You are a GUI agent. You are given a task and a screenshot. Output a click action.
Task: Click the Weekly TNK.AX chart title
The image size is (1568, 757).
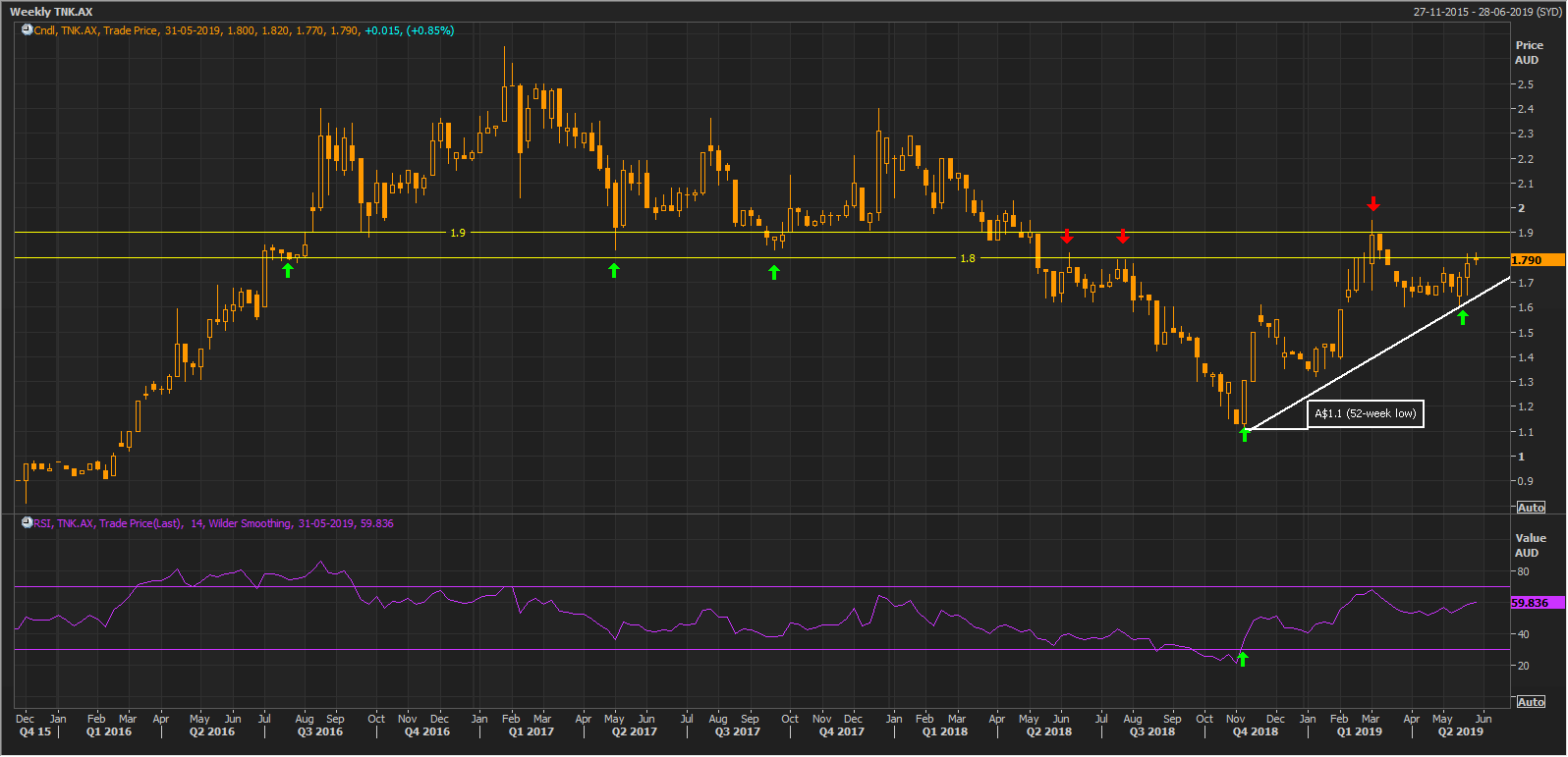tap(51, 12)
